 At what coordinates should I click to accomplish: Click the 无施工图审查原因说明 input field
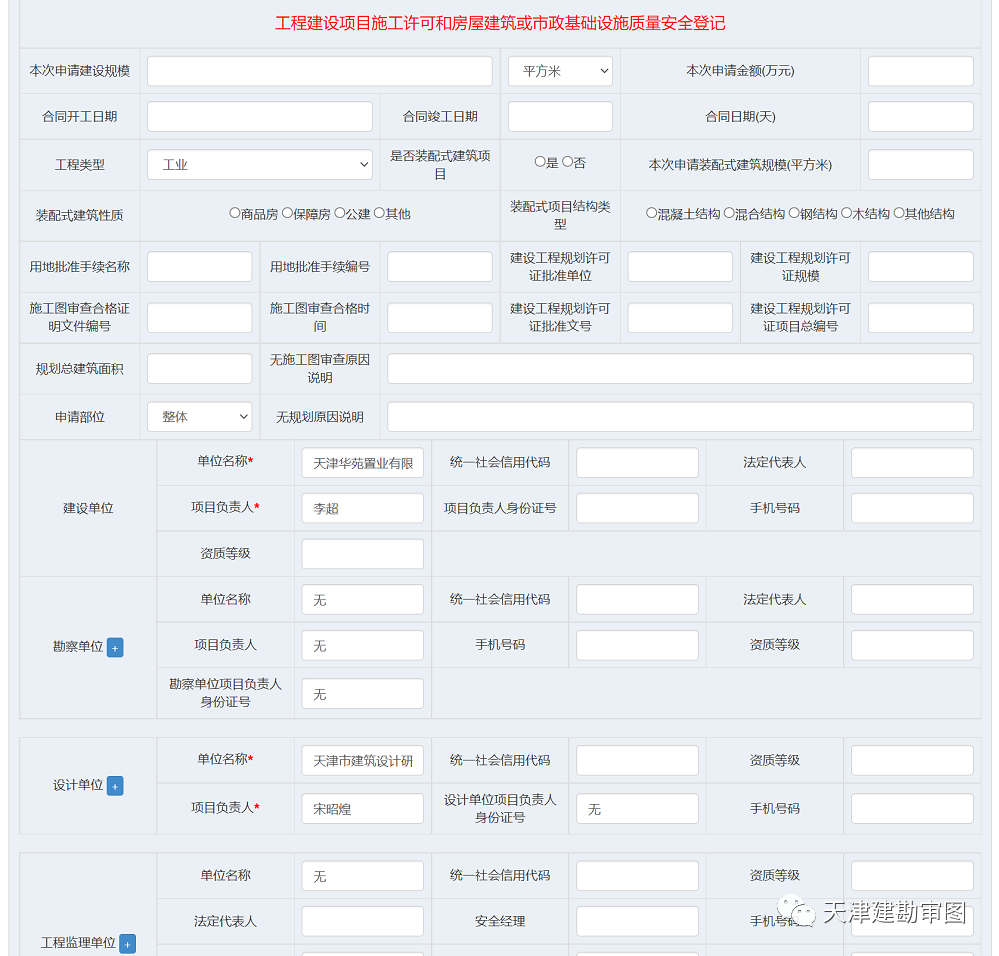point(680,368)
